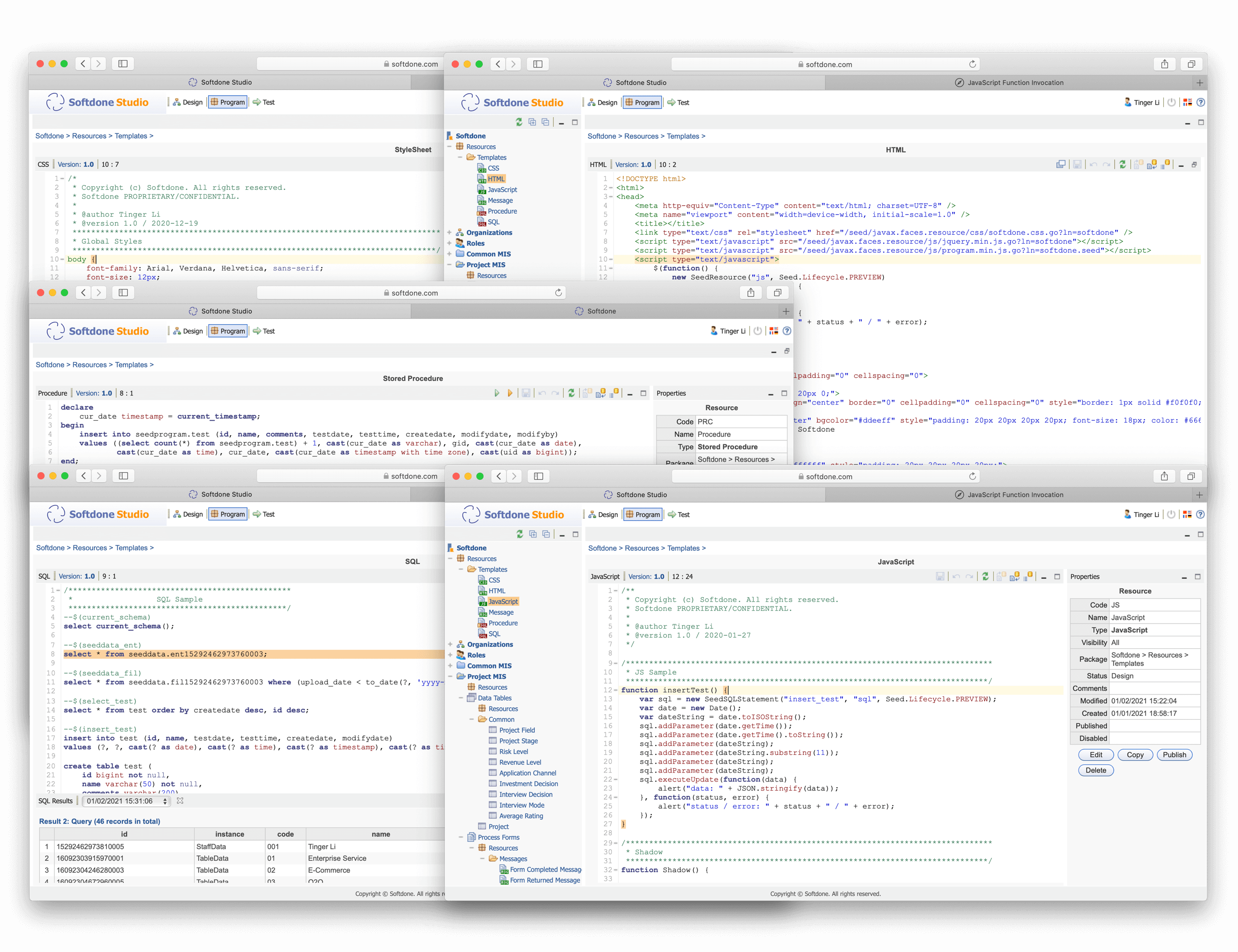
Task: Expand Common MIS node in JavaScript window tree
Action: (x=450, y=666)
